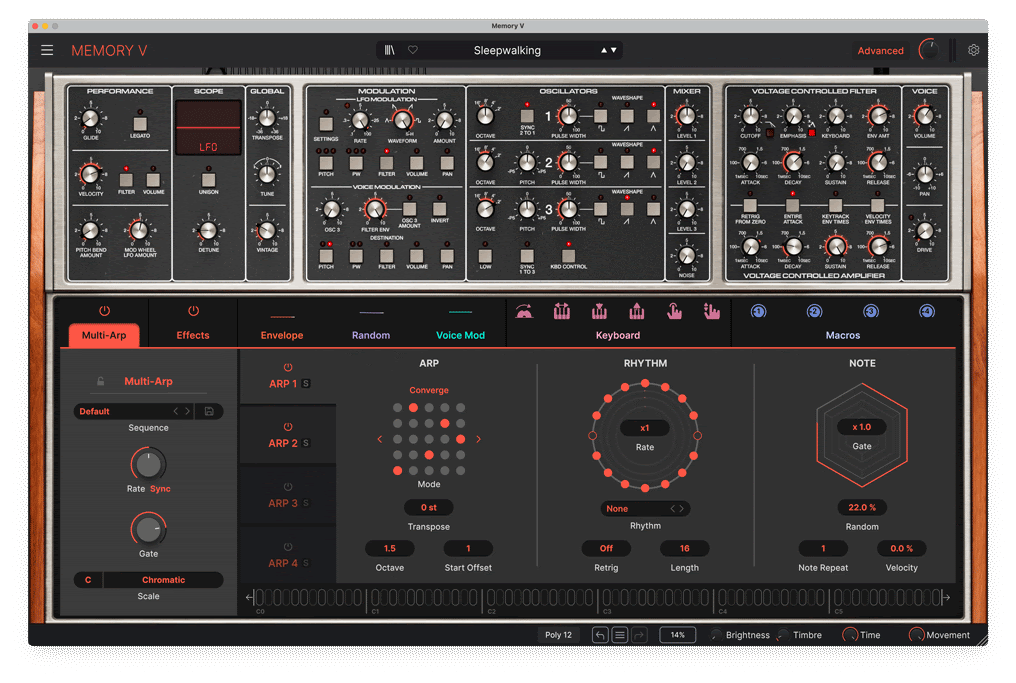
Task: Solo ARP 1 with the S button
Action: coord(306,384)
